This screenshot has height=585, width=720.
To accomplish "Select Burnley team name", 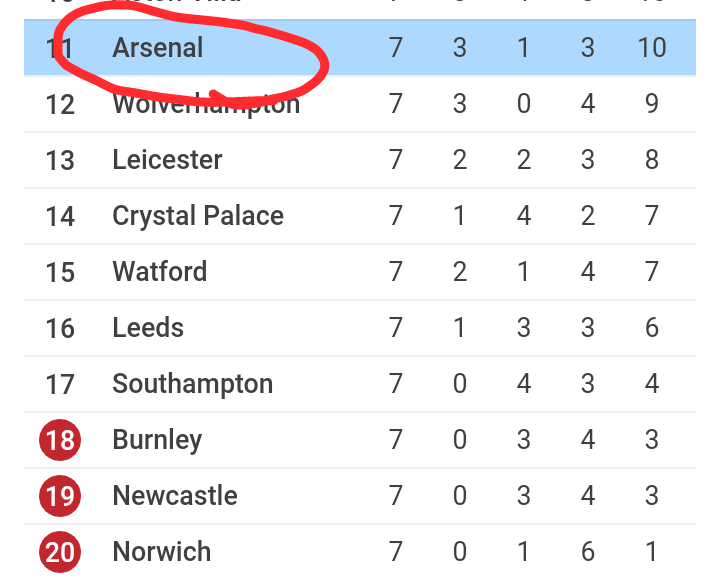I will tap(157, 440).
